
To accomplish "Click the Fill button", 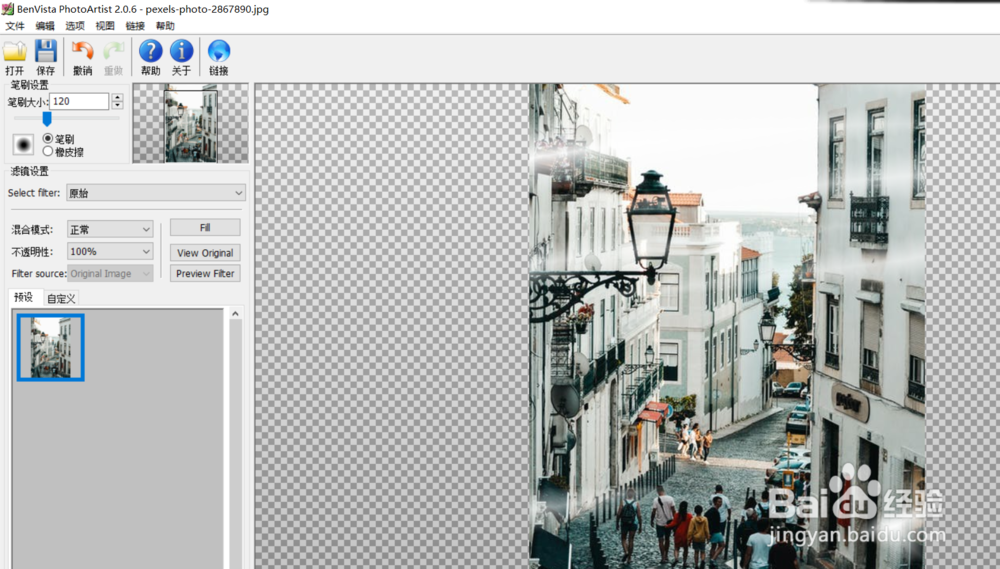I will 205,228.
